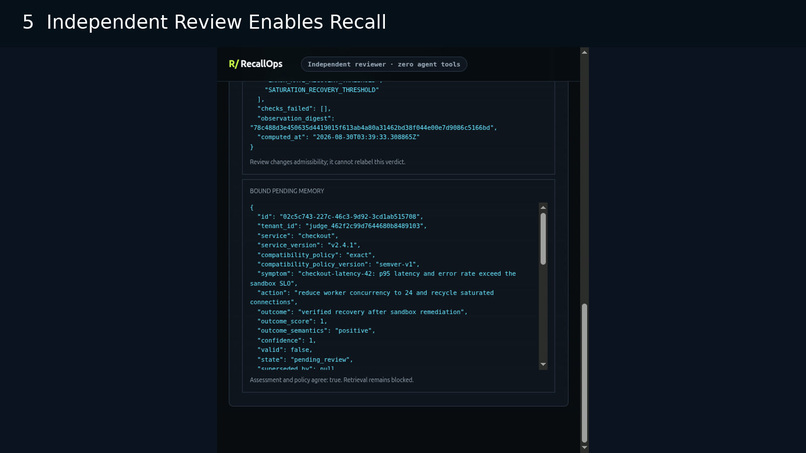This screenshot has width=806, height=453.
Task: Click the "state": "pending_review" line
Action: point(305,360)
